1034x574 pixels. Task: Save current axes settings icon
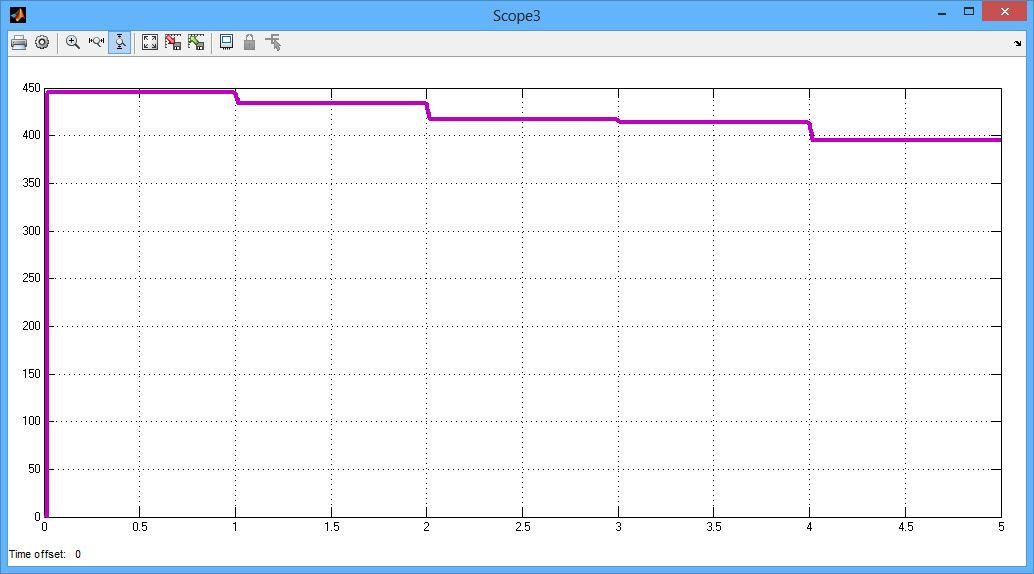tap(173, 43)
